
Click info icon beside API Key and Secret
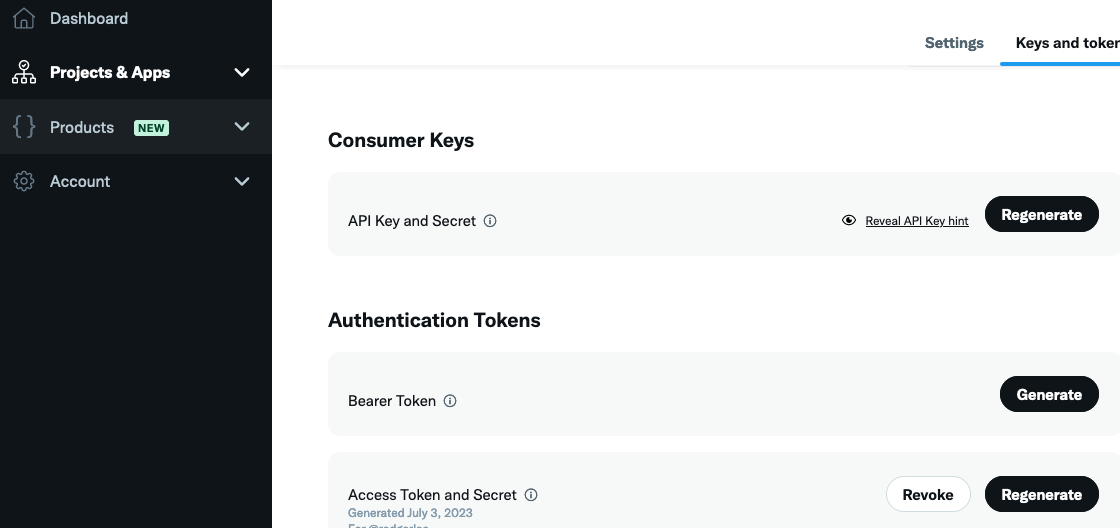pyautogui.click(x=490, y=221)
